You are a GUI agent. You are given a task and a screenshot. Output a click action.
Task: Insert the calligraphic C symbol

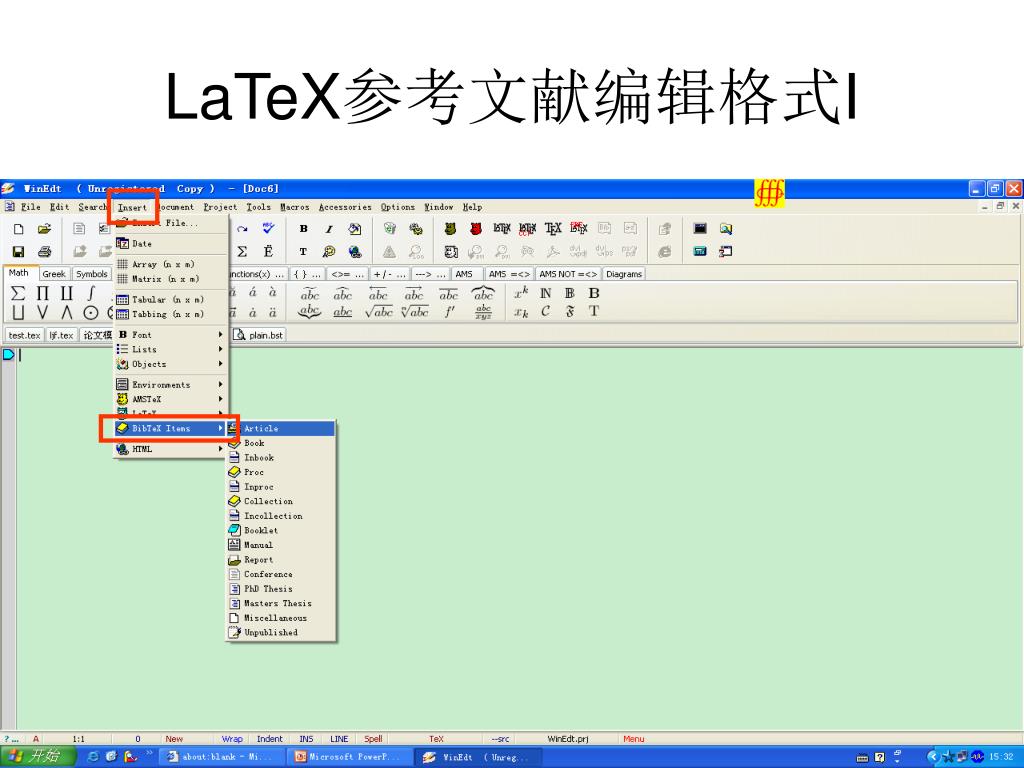pos(545,312)
